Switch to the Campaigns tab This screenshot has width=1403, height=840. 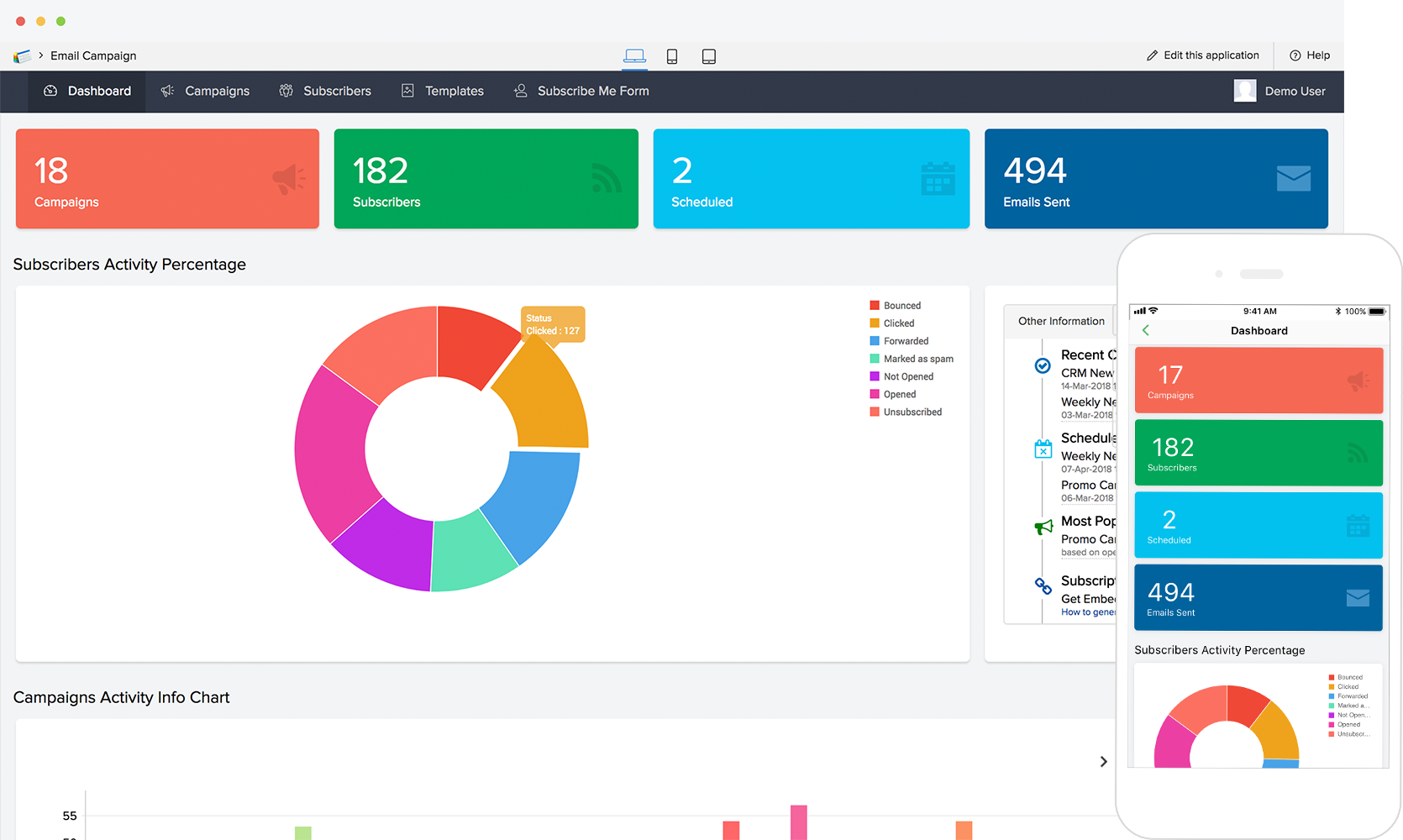pos(205,91)
